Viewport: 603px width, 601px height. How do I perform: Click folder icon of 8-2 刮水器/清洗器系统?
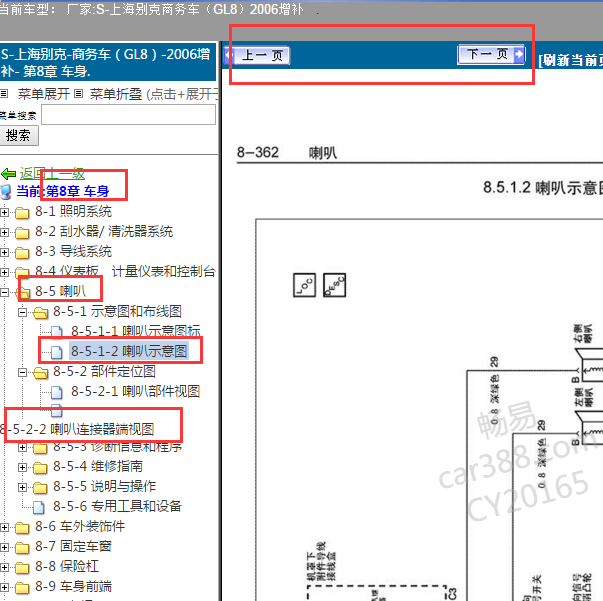pyautogui.click(x=22, y=233)
